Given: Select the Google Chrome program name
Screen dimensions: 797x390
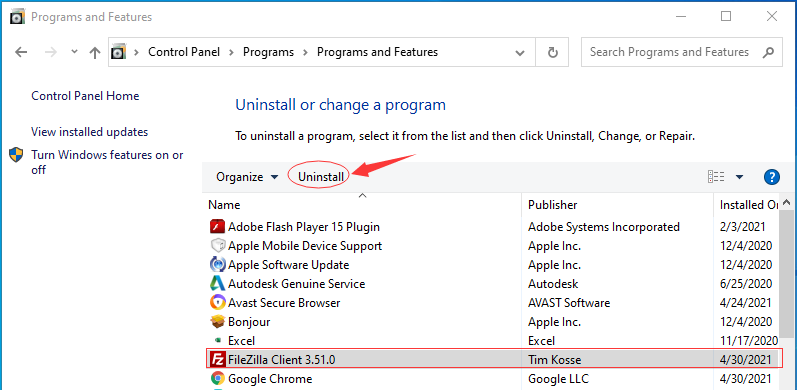Looking at the screenshot, I should pyautogui.click(x=270, y=379).
